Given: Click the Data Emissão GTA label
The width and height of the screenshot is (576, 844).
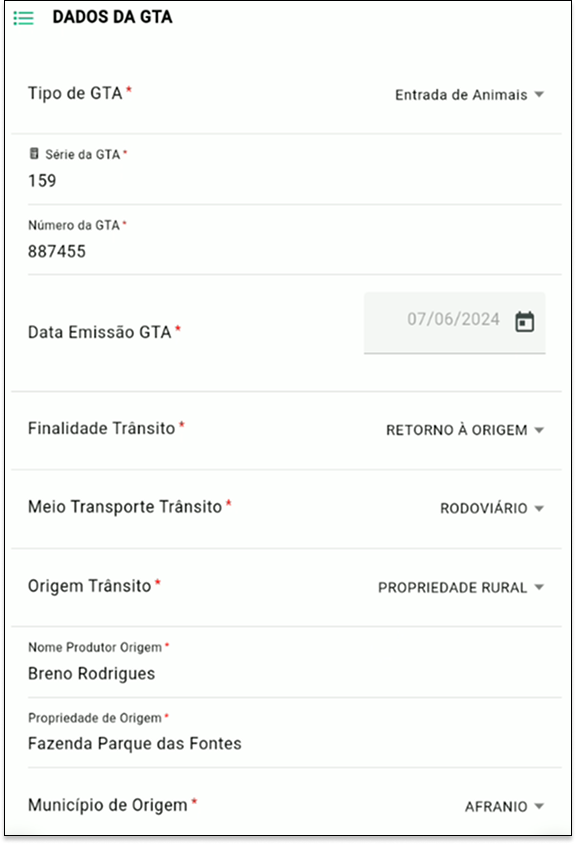Looking at the screenshot, I should (100, 332).
